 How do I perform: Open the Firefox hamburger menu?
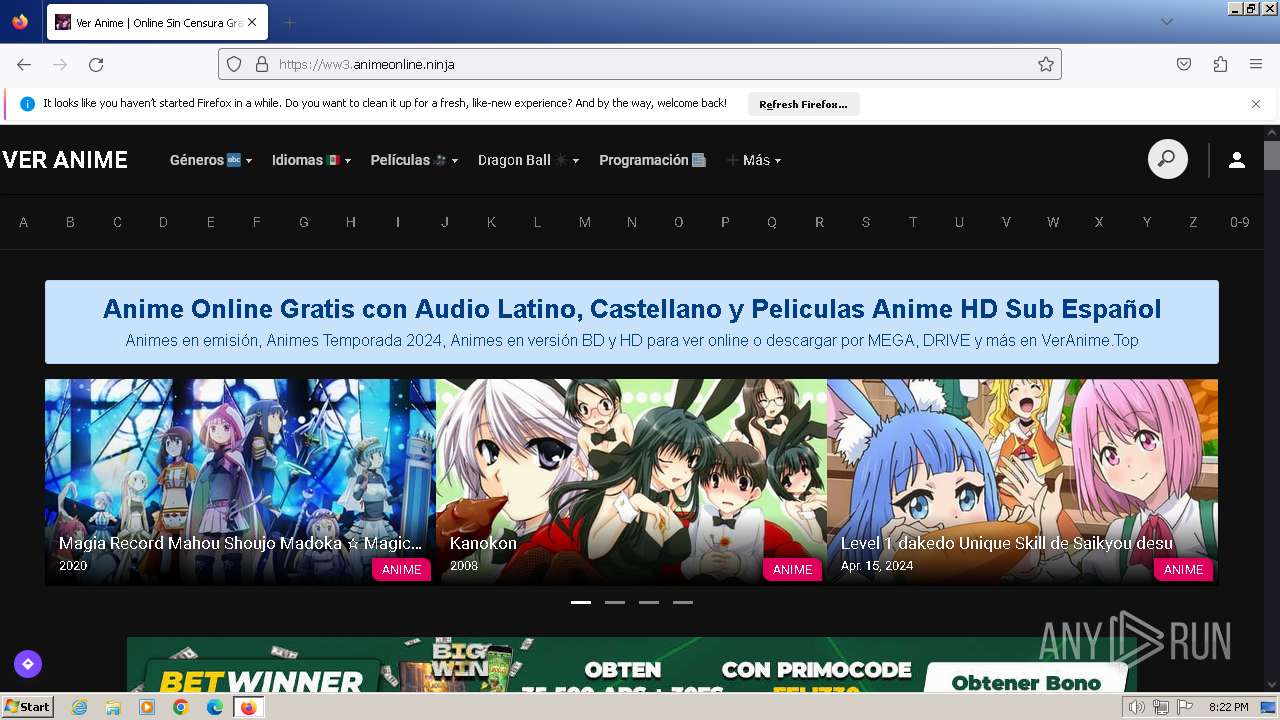tap(1256, 64)
